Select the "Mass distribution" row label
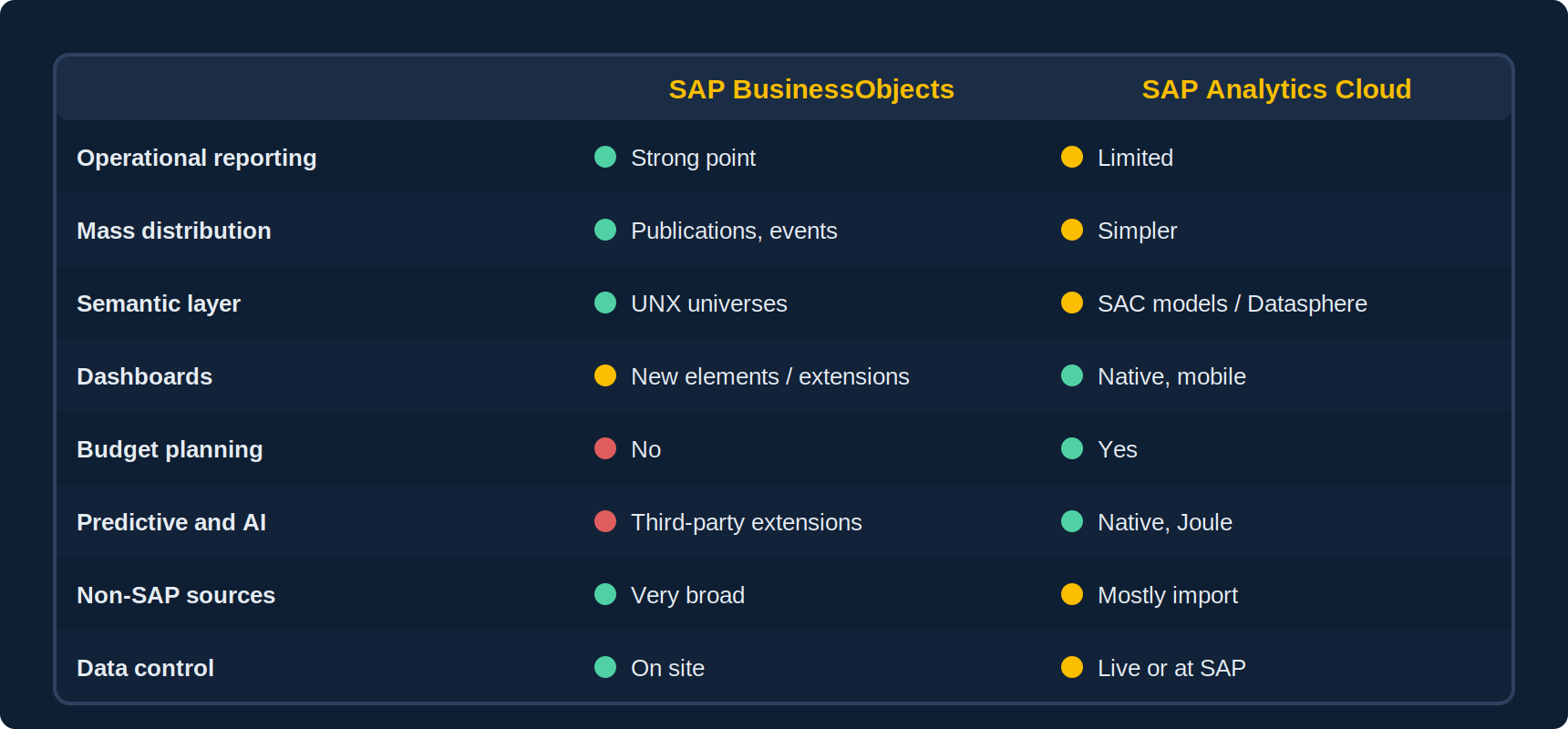 [x=174, y=231]
